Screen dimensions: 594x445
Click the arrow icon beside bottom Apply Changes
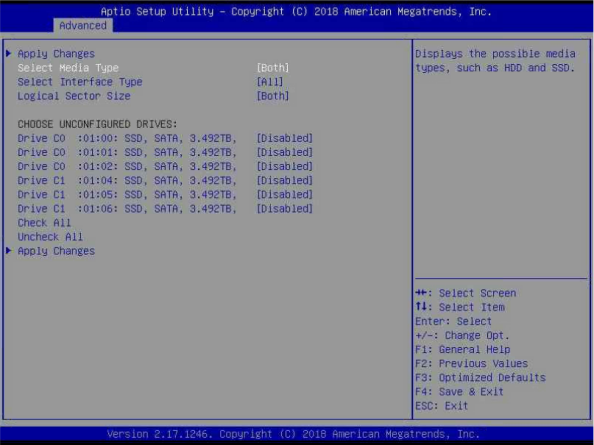point(9,251)
